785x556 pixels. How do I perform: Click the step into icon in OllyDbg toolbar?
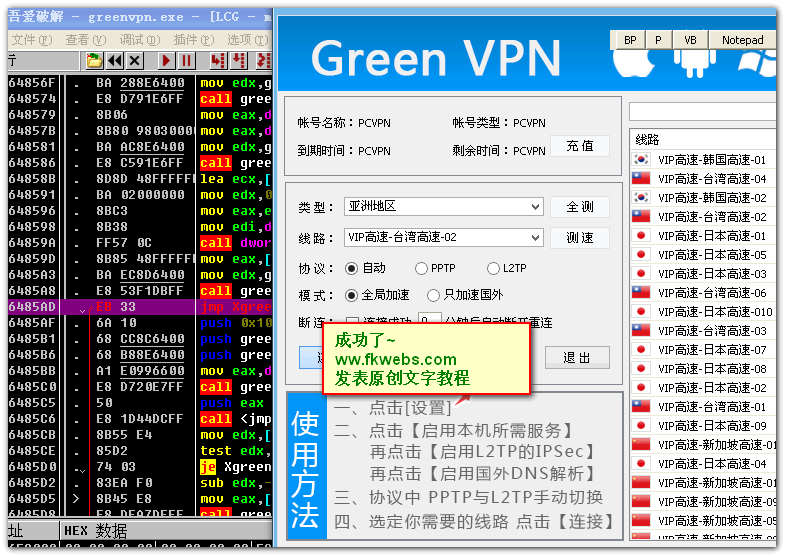pyautogui.click(x=218, y=61)
